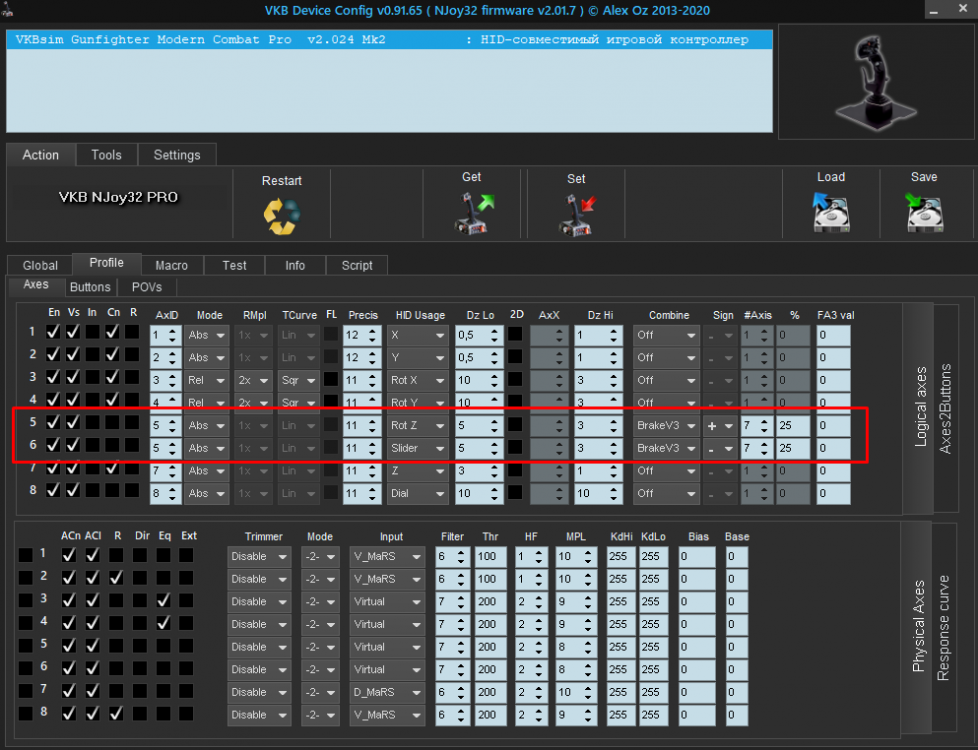Toggle the R checkbox for physical axis 8
Screen dimensions: 978x750
(x=116, y=714)
